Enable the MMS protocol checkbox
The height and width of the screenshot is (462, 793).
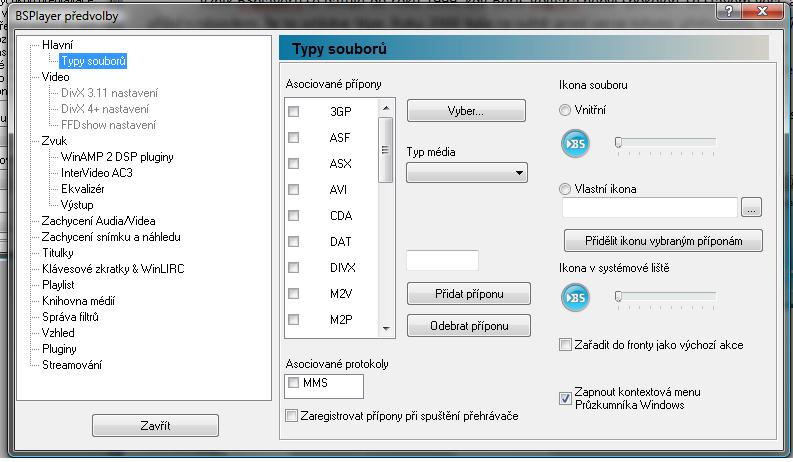[293, 383]
